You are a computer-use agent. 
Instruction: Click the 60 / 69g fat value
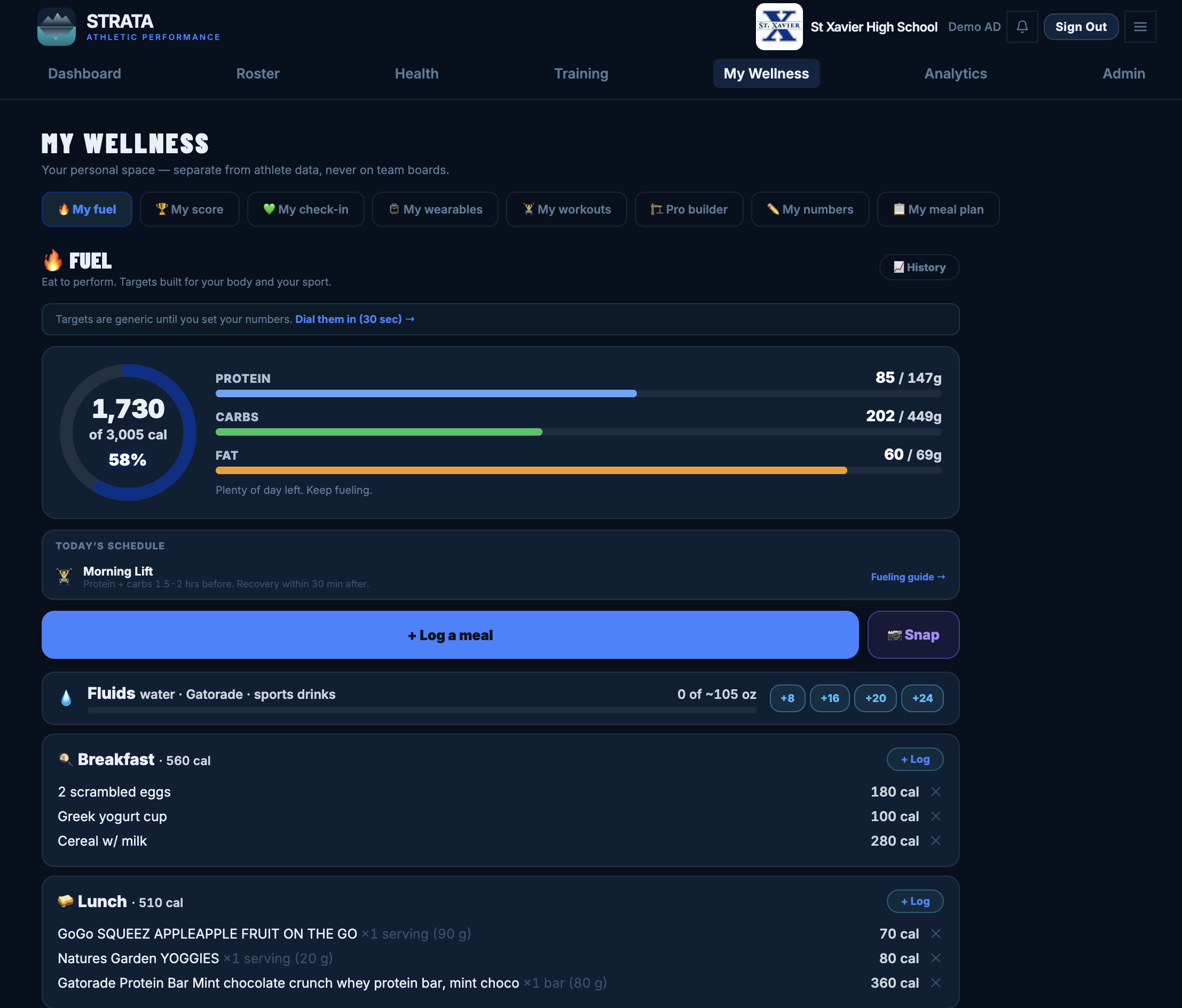(913, 454)
